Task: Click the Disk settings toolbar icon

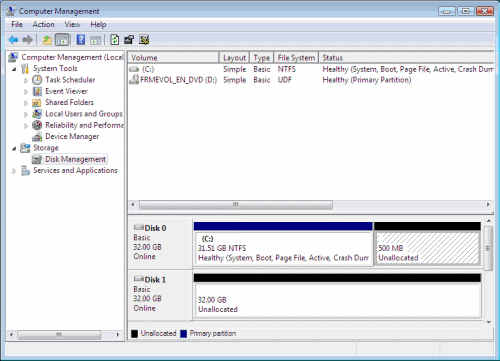Action: click(144, 40)
